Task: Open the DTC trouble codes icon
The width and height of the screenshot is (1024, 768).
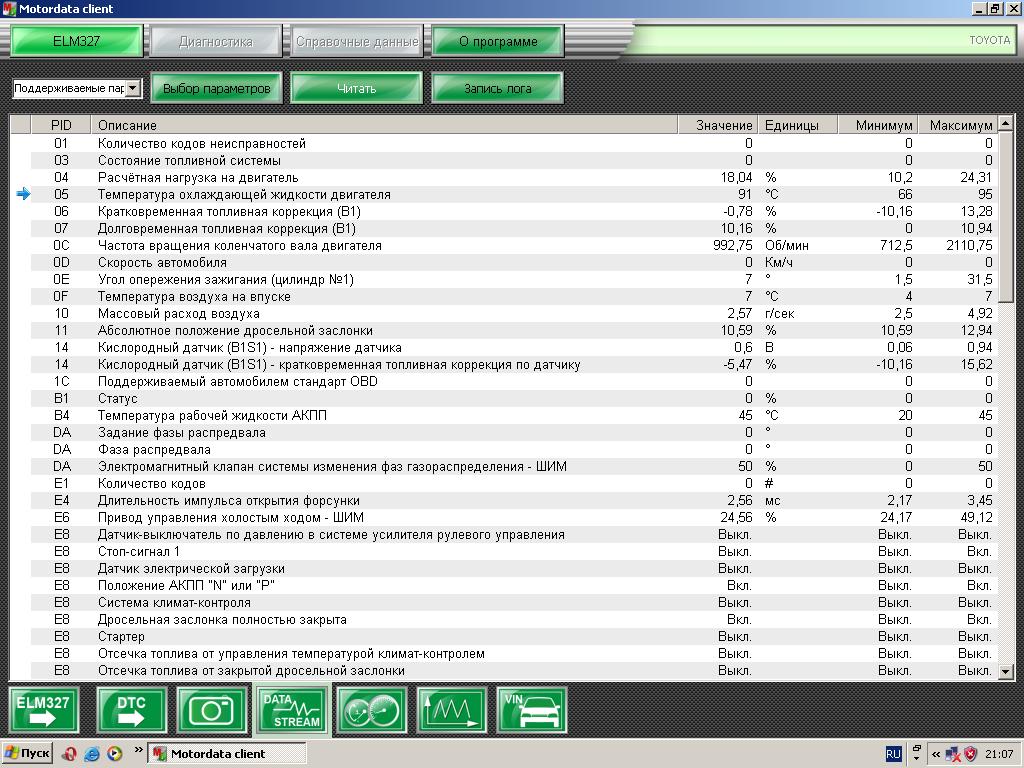Action: coord(131,710)
